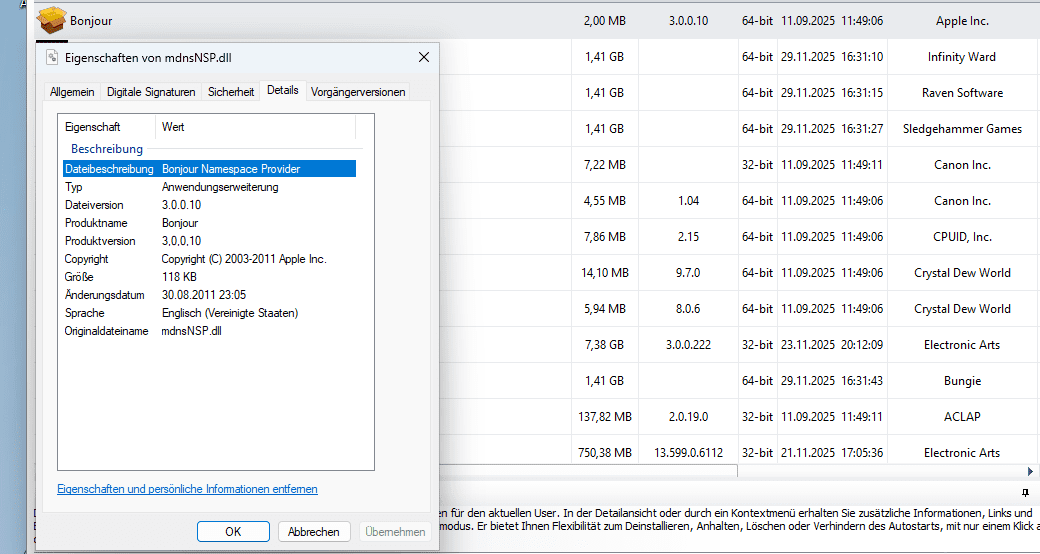
Task: Click the install date 21.11.2025 17:05:36
Action: [x=832, y=452]
